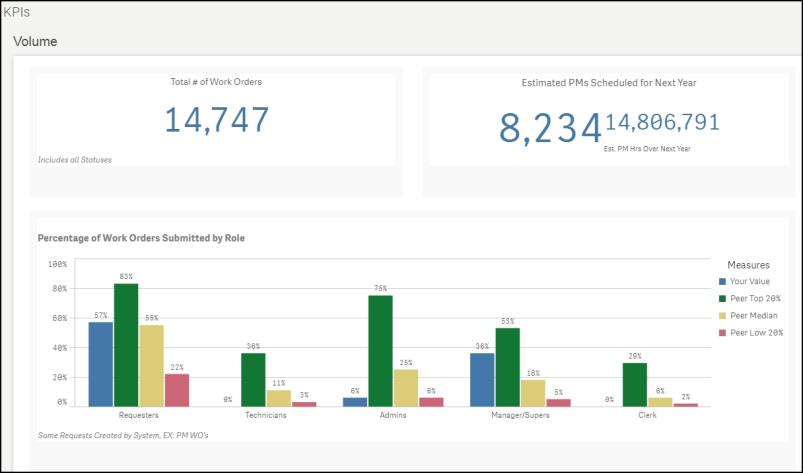Click the blue Your Value legend swatch
803x473 pixels.
coord(723,282)
